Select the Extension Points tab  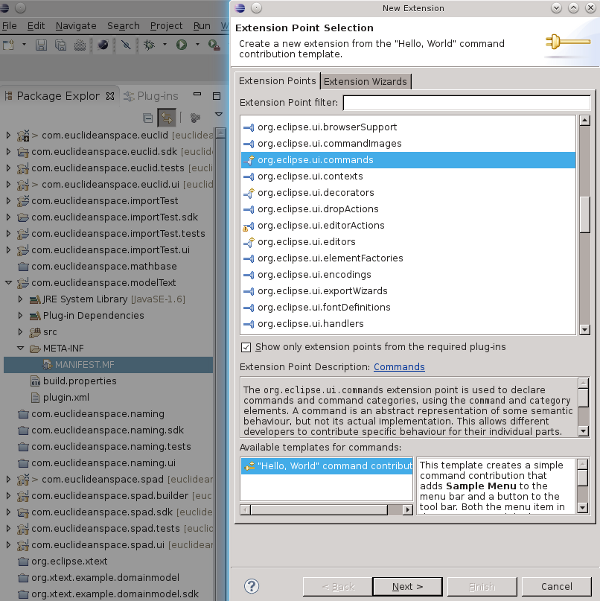[278, 81]
